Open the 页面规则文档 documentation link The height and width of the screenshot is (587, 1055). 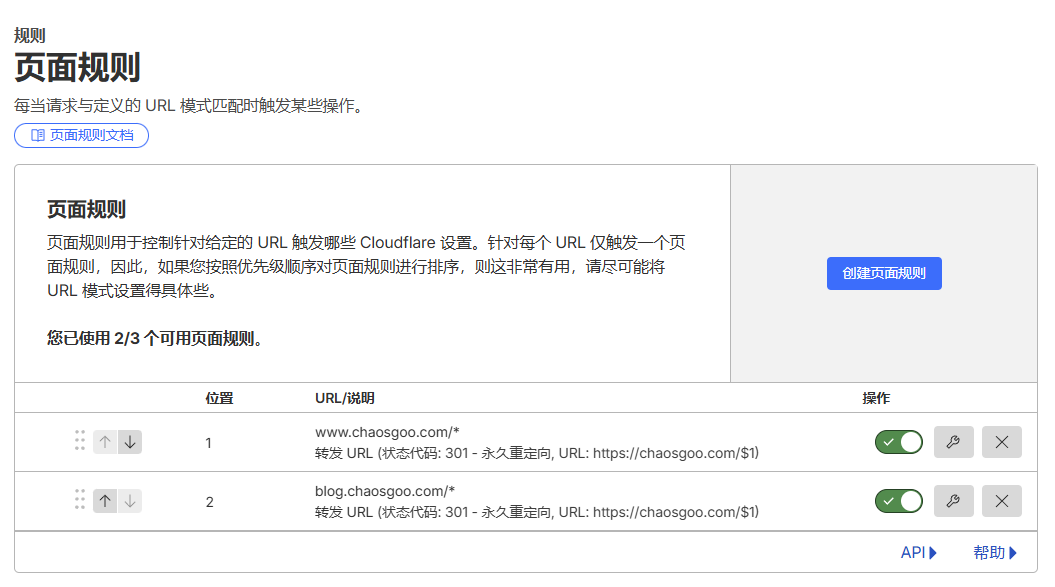[x=82, y=135]
